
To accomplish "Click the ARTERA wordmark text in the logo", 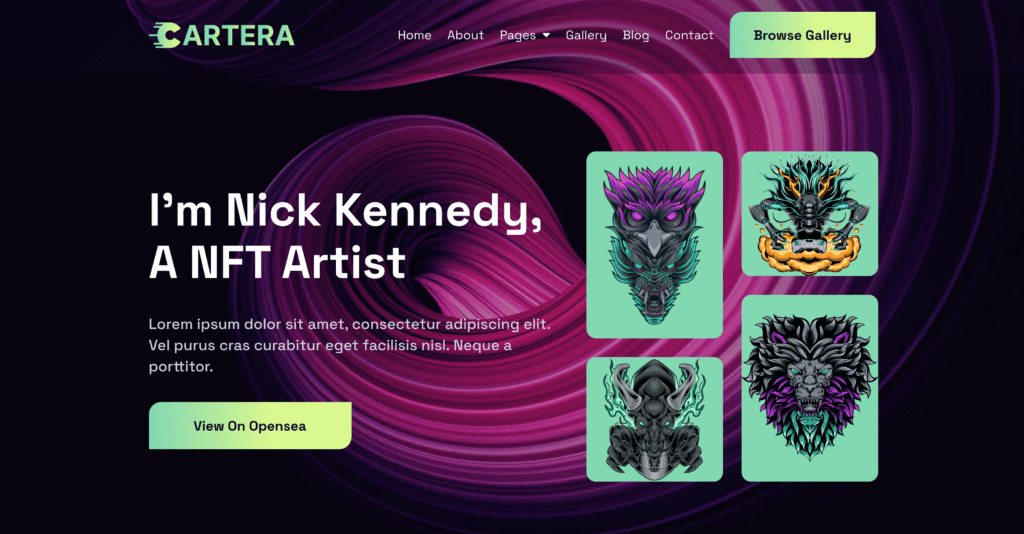I will [238, 36].
